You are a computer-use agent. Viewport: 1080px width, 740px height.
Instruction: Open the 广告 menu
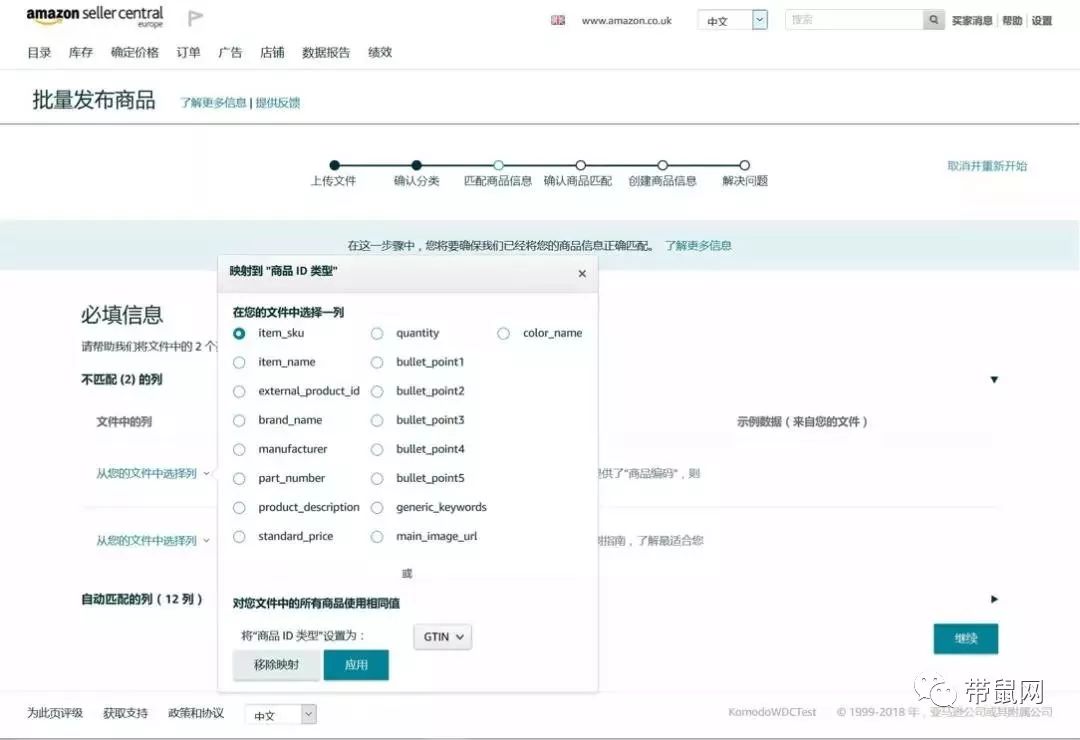(x=230, y=52)
